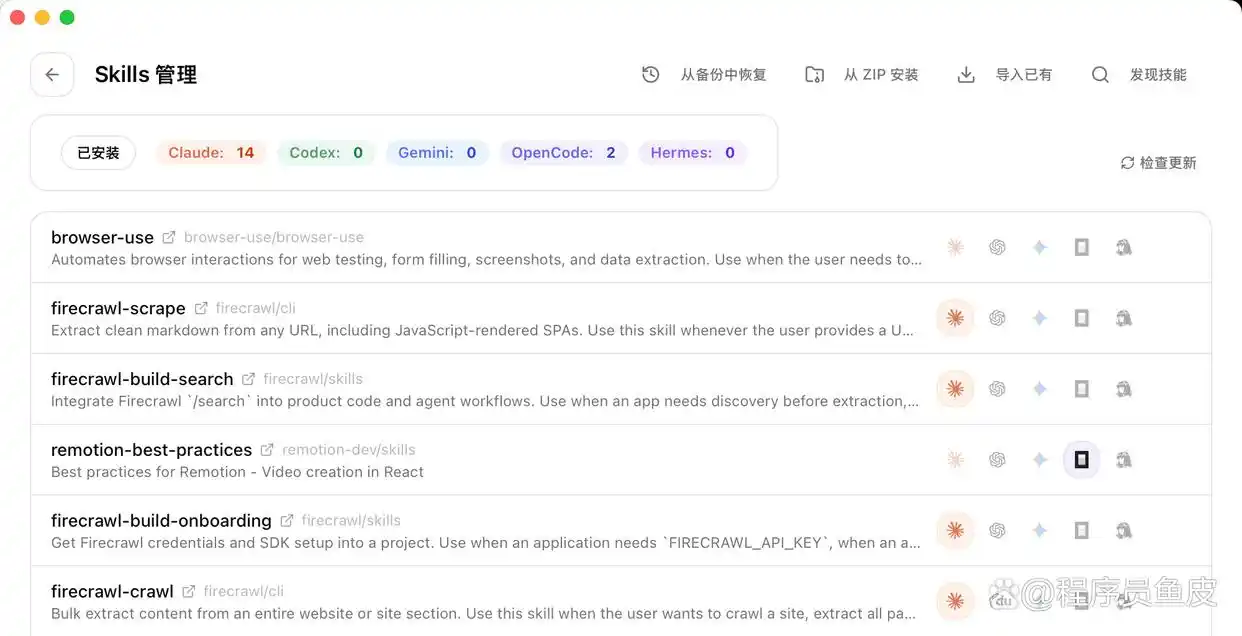The width and height of the screenshot is (1242, 636).
Task: Select the 已安装 installed tab
Action: tap(98, 153)
